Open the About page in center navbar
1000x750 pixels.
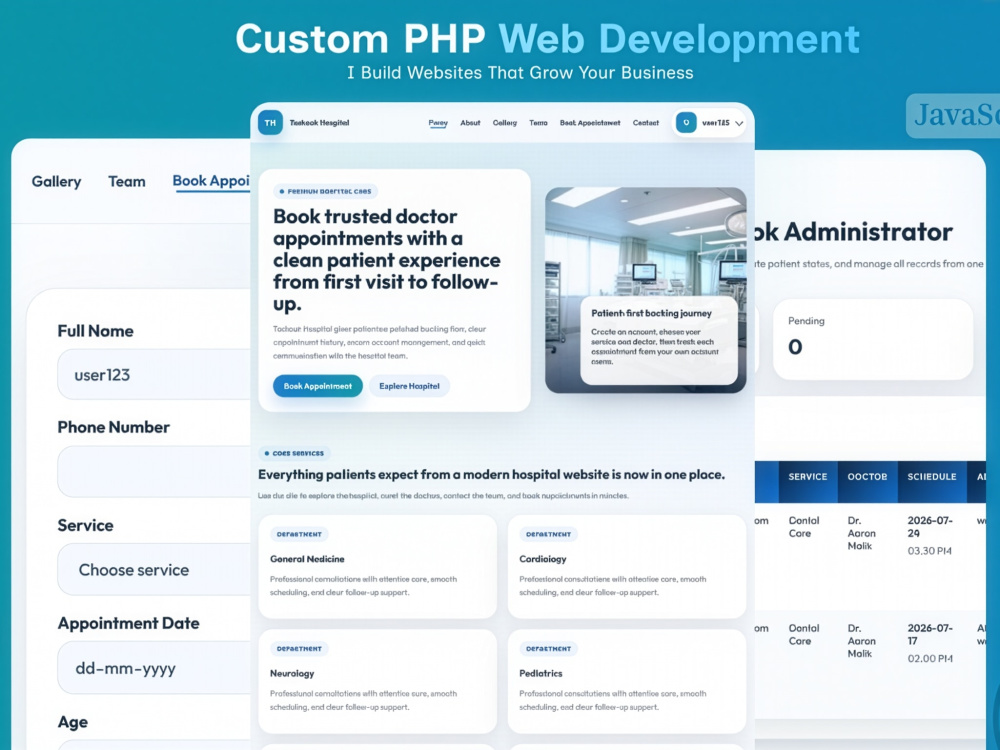(470, 122)
